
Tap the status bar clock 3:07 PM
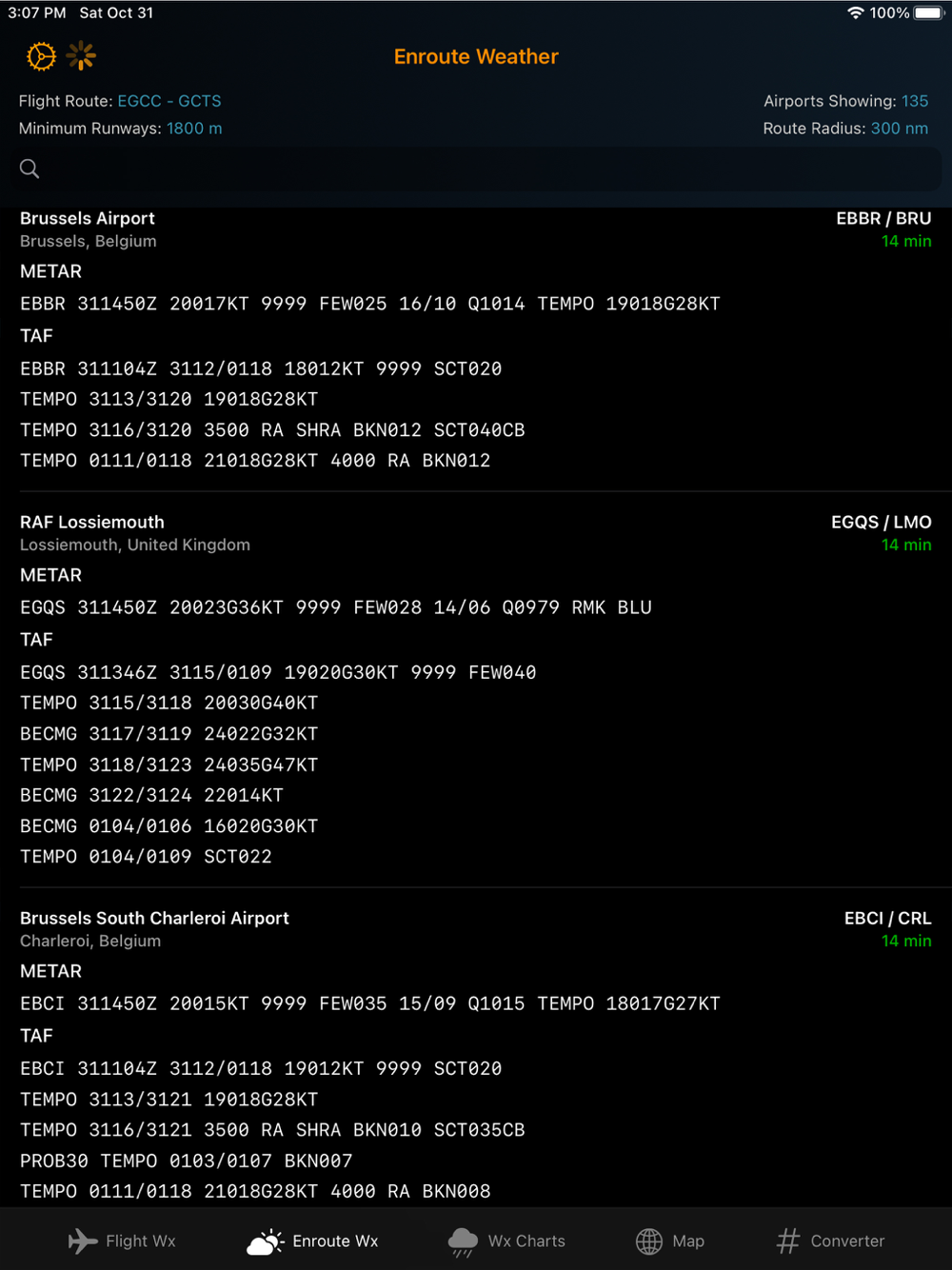tap(37, 12)
